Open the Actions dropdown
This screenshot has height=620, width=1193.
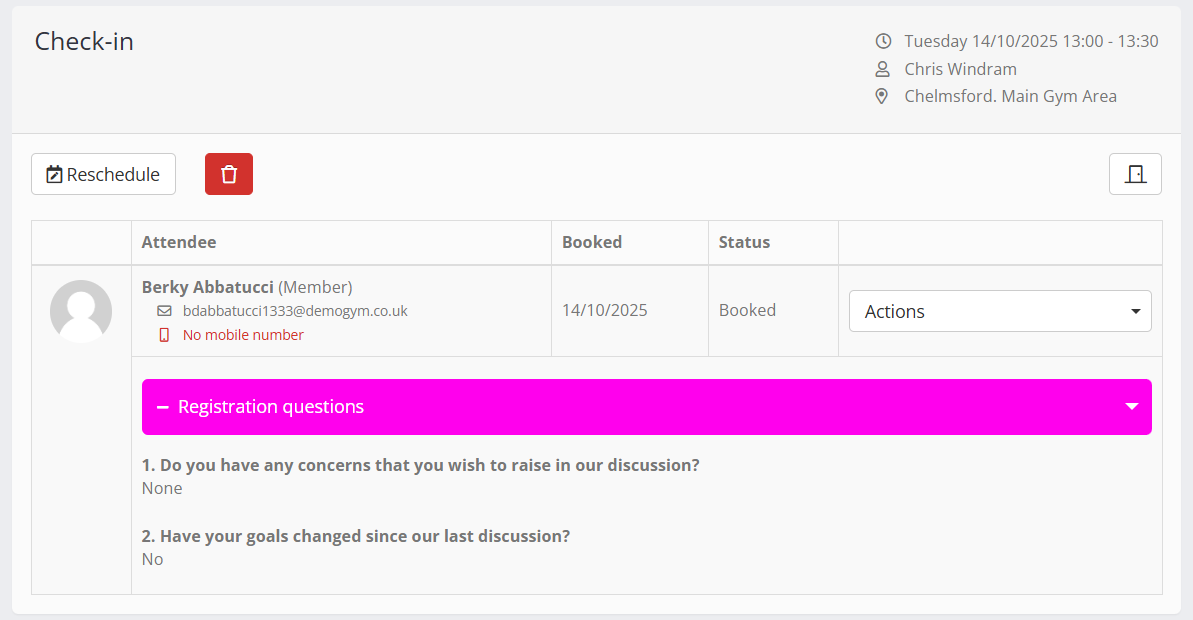[1000, 311]
